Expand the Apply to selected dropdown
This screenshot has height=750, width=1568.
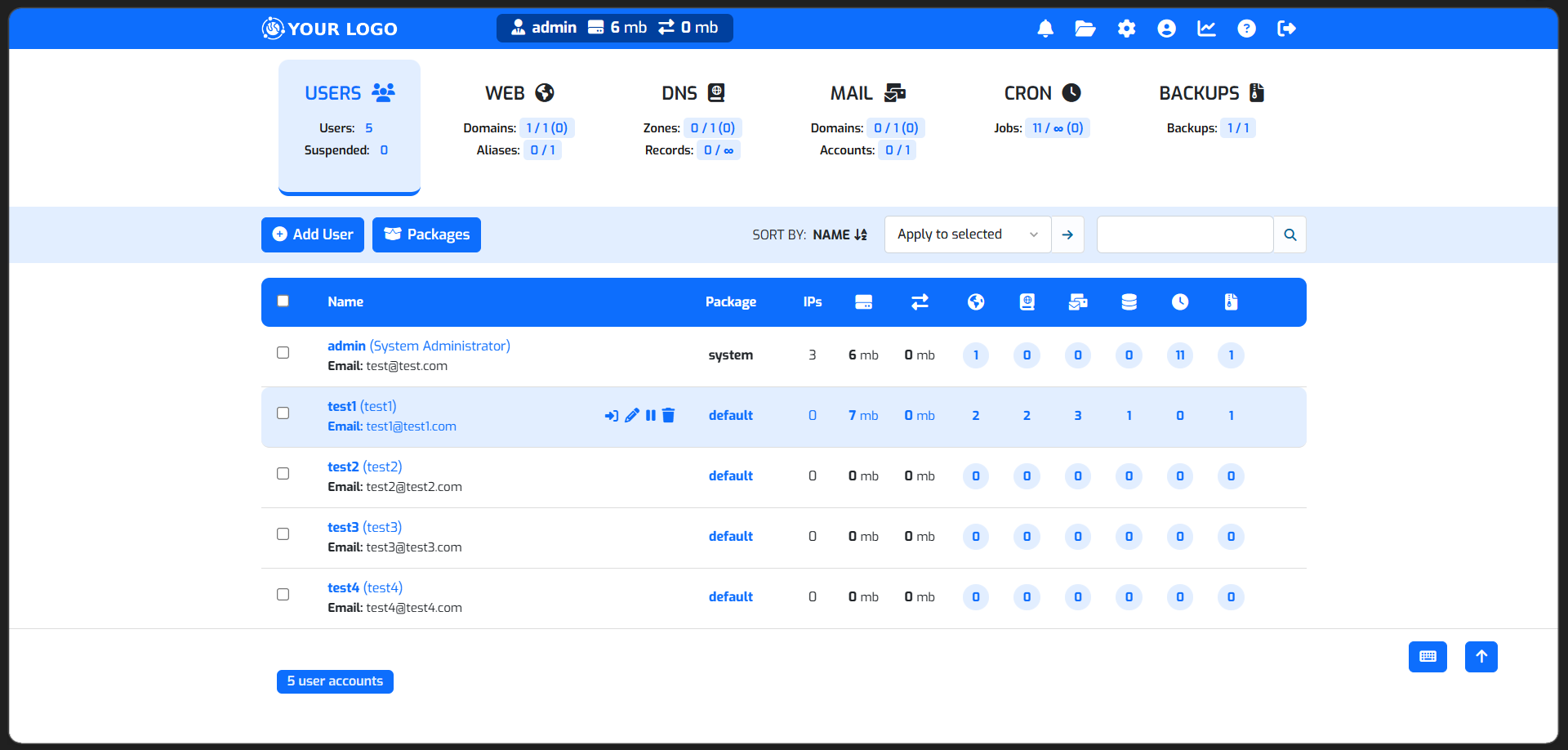pyautogui.click(x=967, y=234)
